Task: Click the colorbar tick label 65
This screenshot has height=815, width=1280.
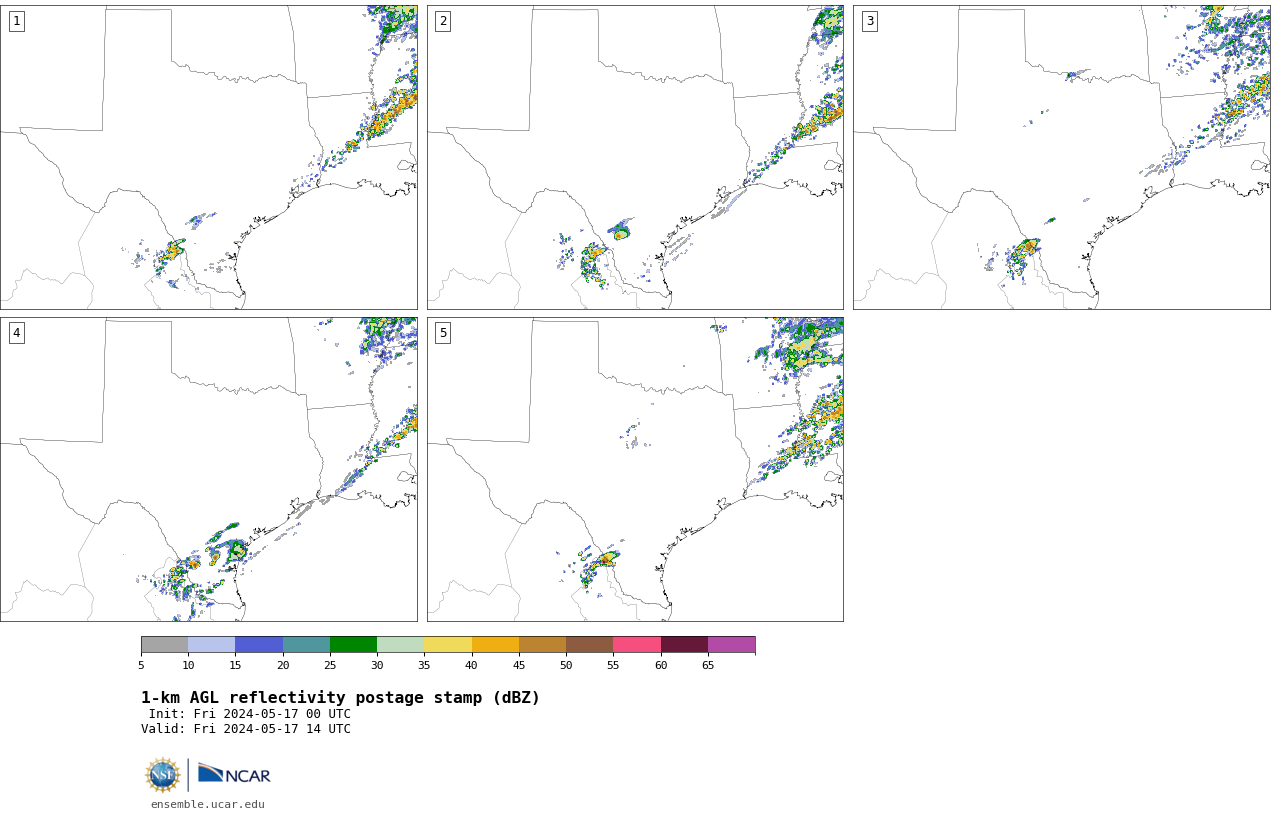Action: pos(708,665)
